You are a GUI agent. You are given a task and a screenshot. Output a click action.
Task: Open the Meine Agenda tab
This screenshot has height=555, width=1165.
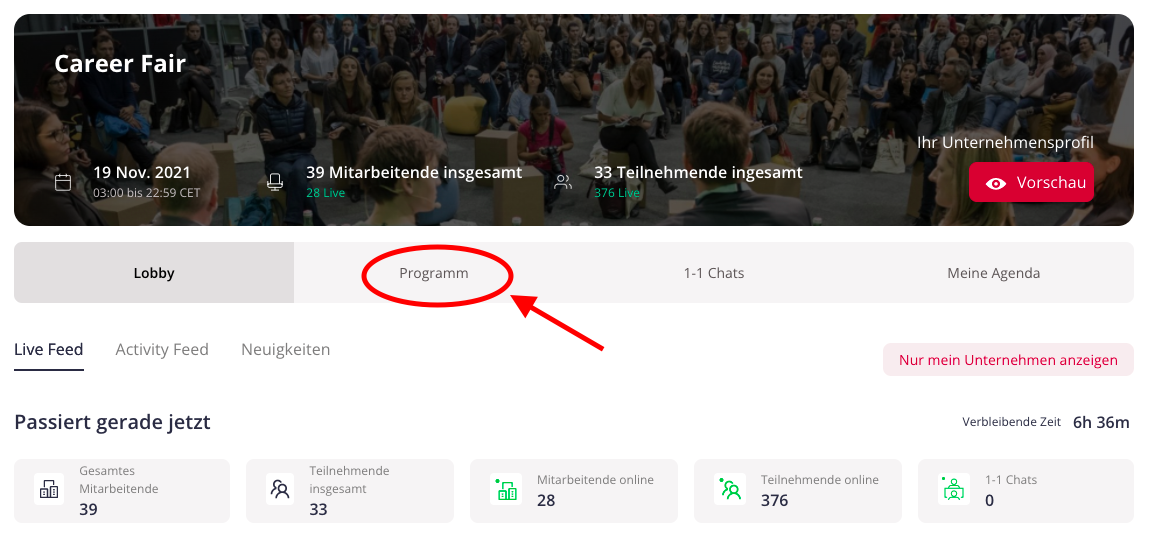coord(993,273)
